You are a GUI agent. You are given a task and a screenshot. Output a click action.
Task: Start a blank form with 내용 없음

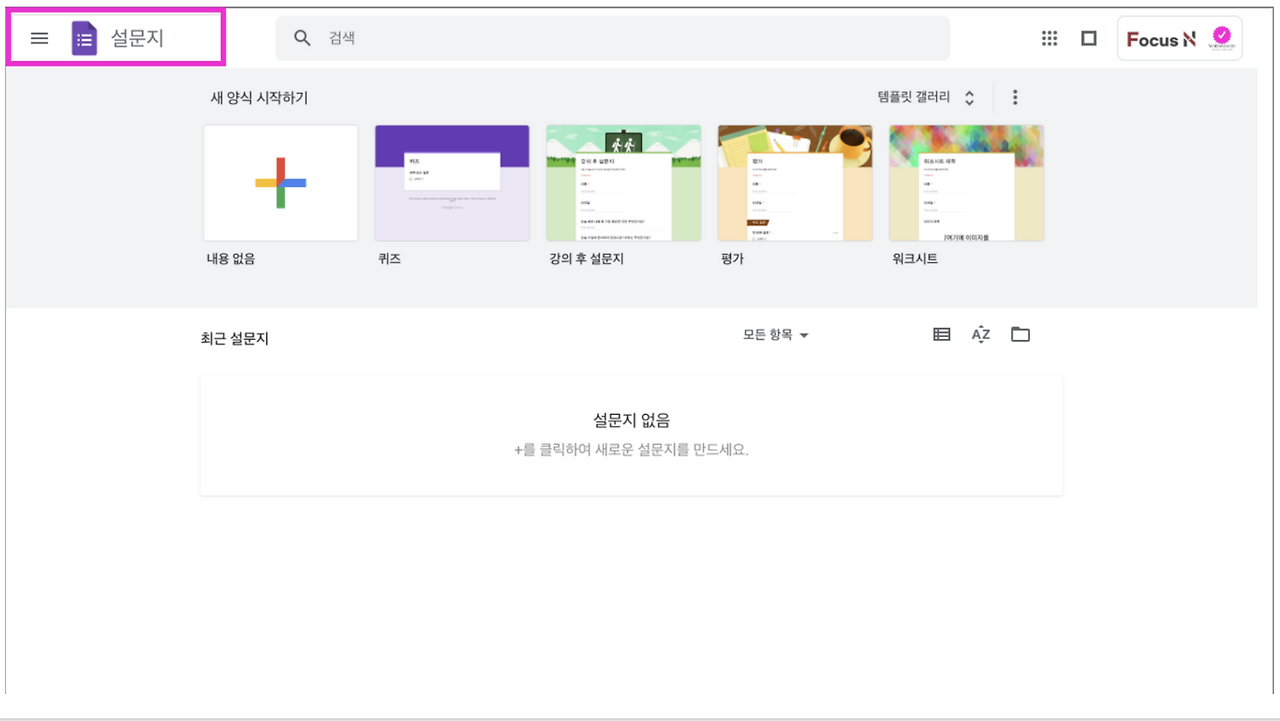pos(280,182)
